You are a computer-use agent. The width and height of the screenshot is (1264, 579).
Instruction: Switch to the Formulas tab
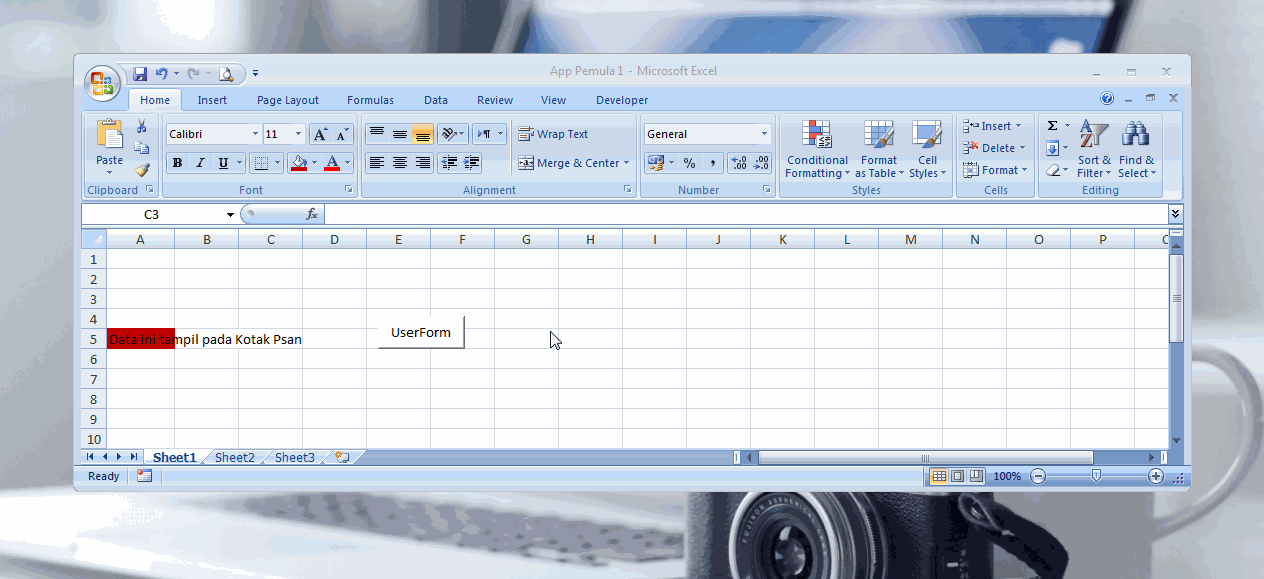click(x=370, y=100)
